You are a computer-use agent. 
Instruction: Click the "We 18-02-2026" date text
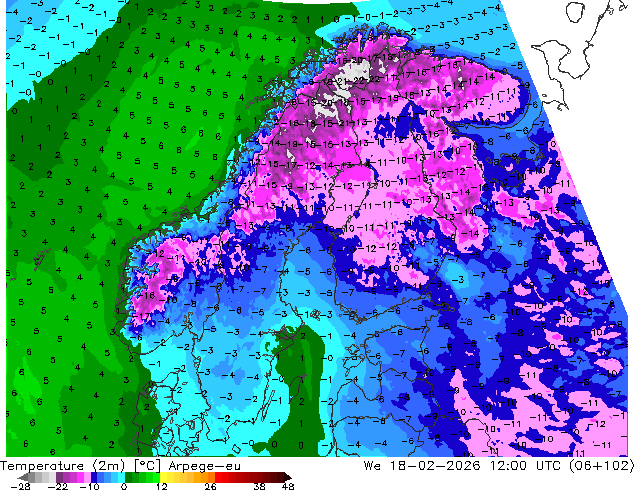(422, 465)
